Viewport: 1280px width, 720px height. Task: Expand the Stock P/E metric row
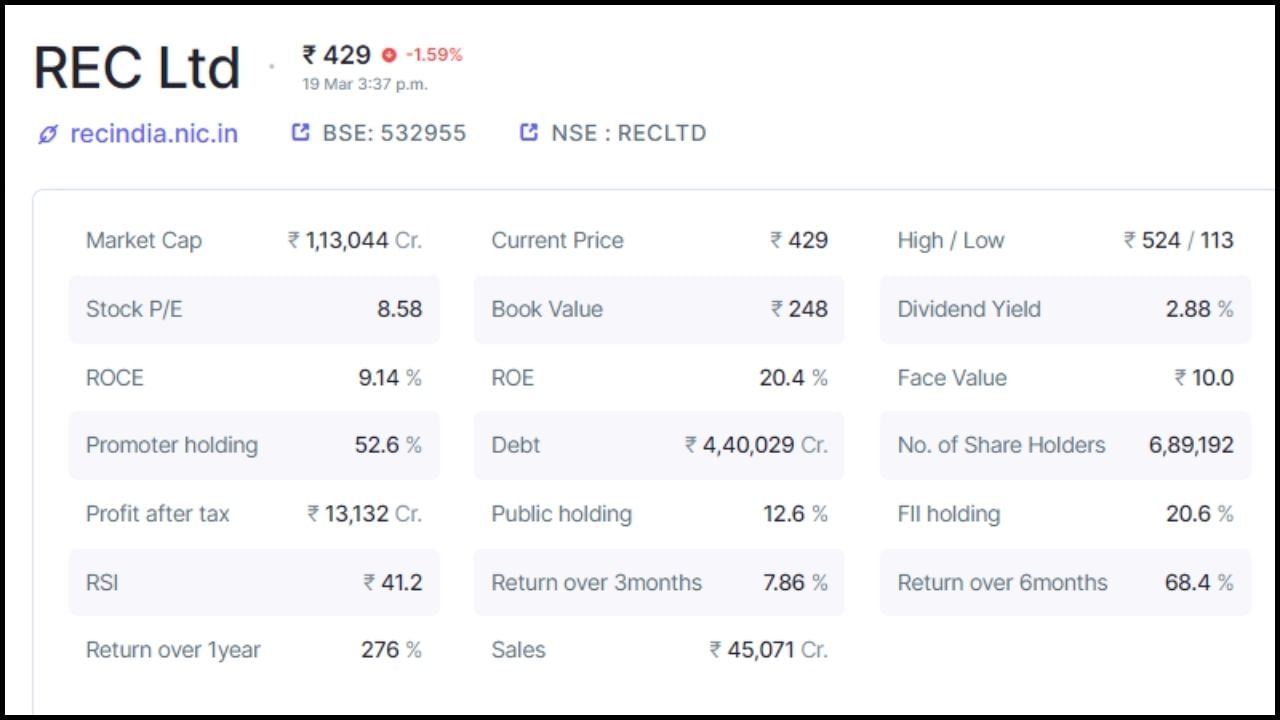pyautogui.click(x=254, y=309)
